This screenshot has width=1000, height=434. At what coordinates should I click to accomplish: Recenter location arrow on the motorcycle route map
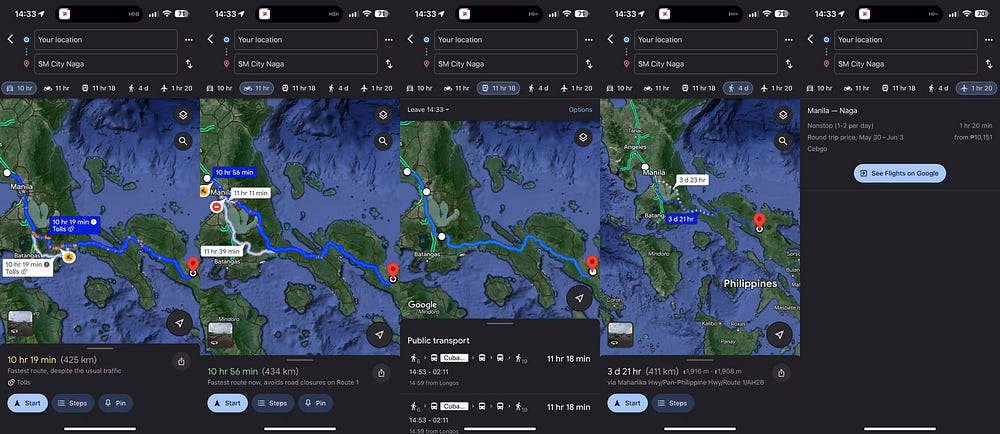pyautogui.click(x=380, y=335)
